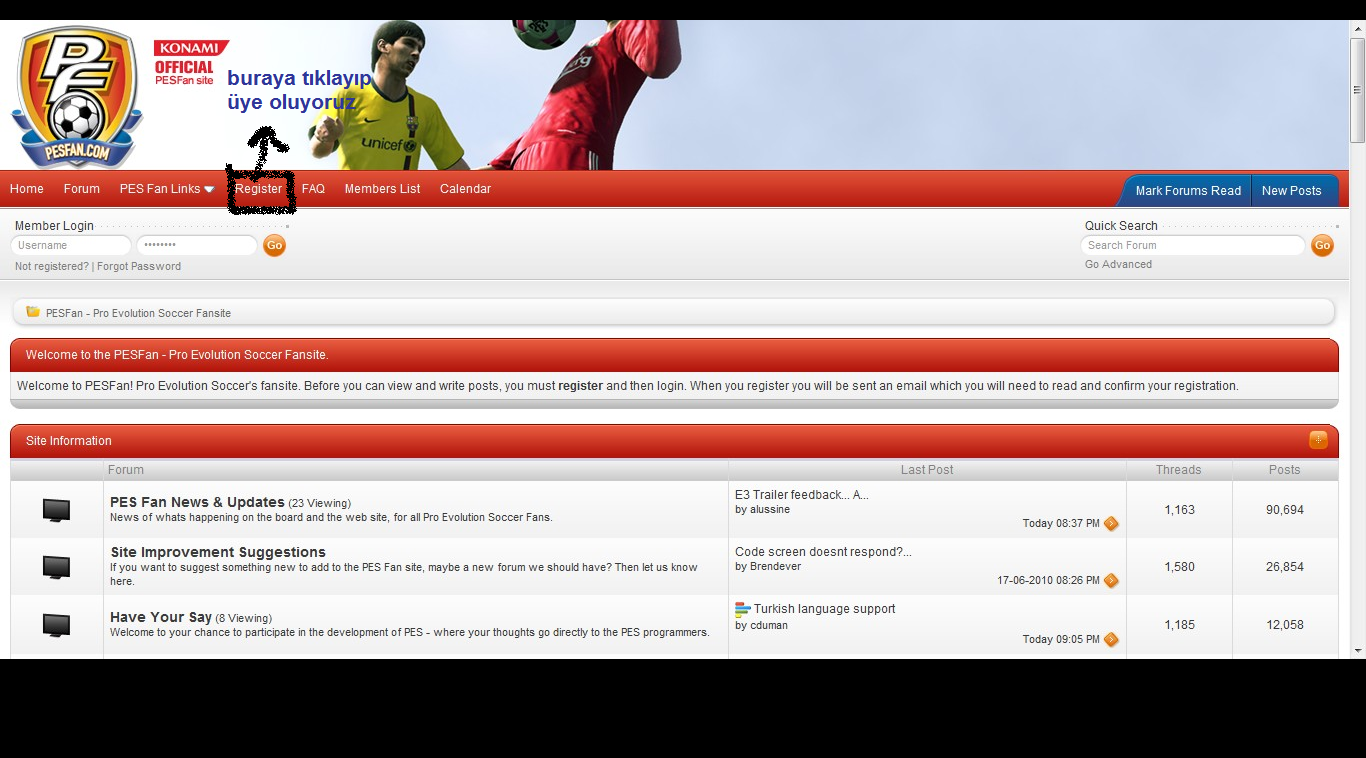Click the PES Fan News & Updates forum status icon
The width and height of the screenshot is (1366, 758).
click(57, 510)
